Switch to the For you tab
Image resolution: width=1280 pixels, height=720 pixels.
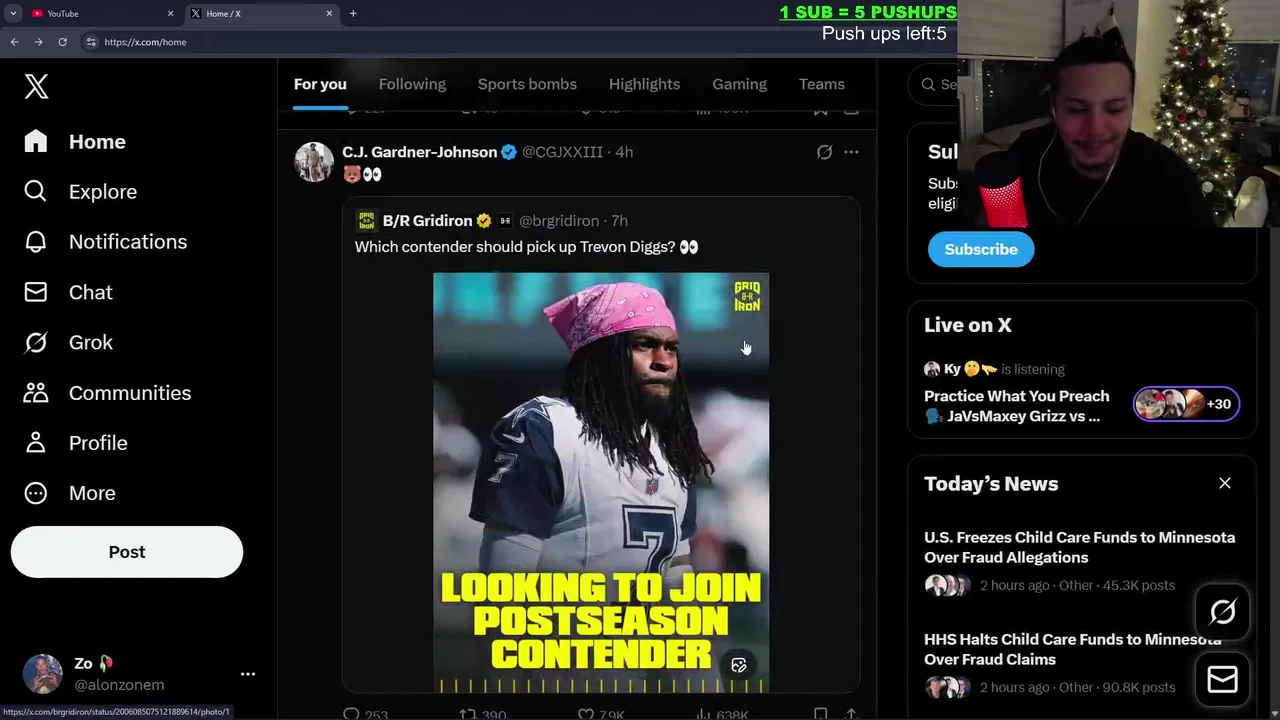point(320,84)
